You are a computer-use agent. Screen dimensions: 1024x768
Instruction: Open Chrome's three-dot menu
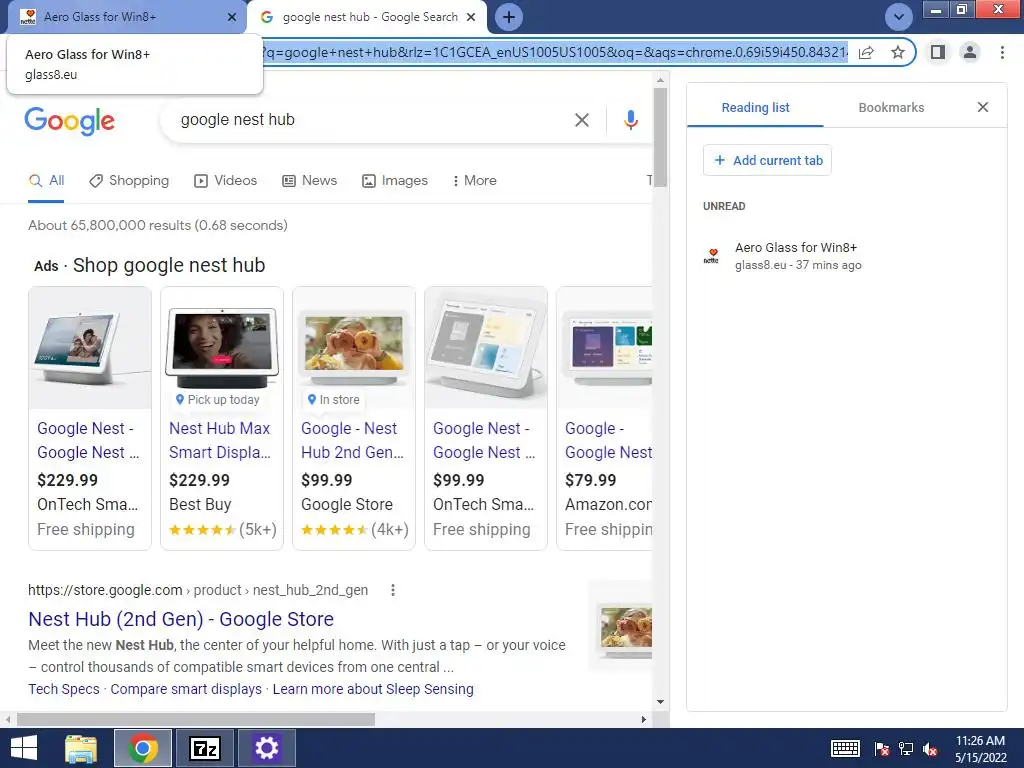tap(1002, 52)
